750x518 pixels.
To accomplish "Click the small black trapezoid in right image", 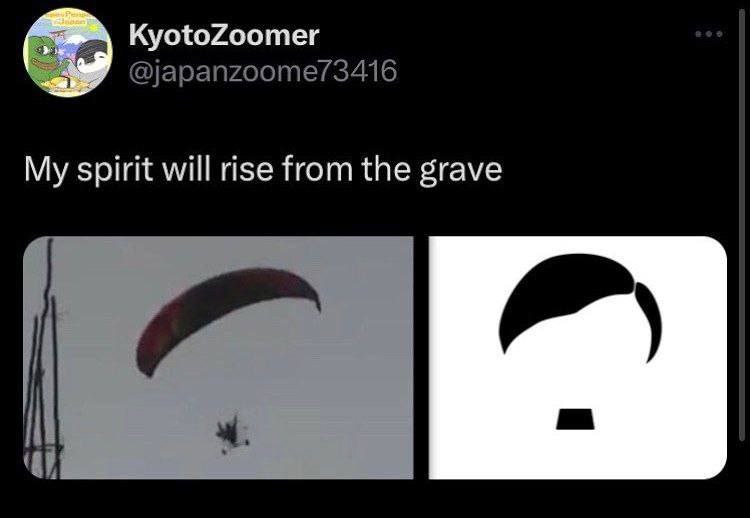I will 575,419.
